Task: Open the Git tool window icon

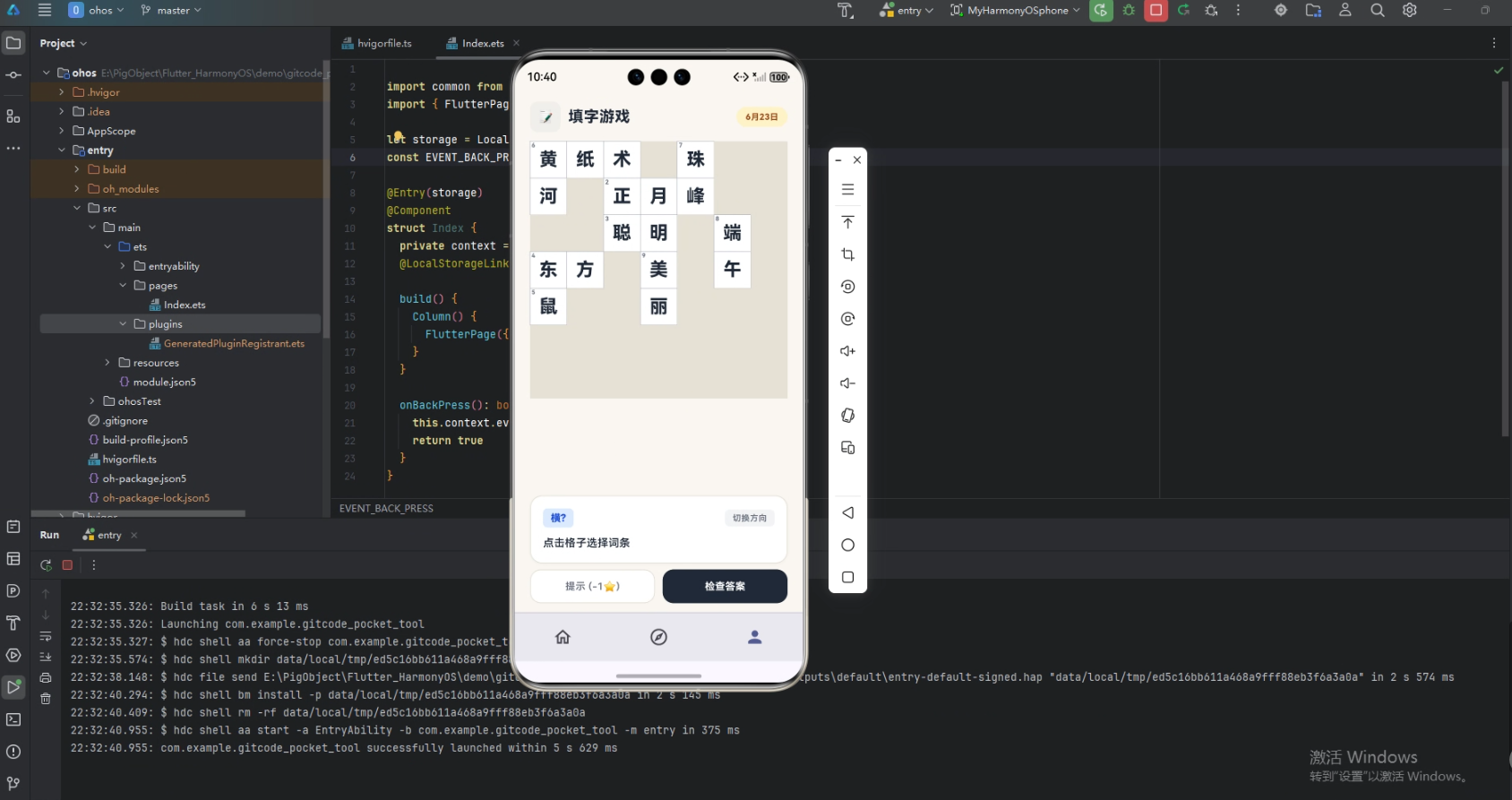Action: tap(13, 784)
